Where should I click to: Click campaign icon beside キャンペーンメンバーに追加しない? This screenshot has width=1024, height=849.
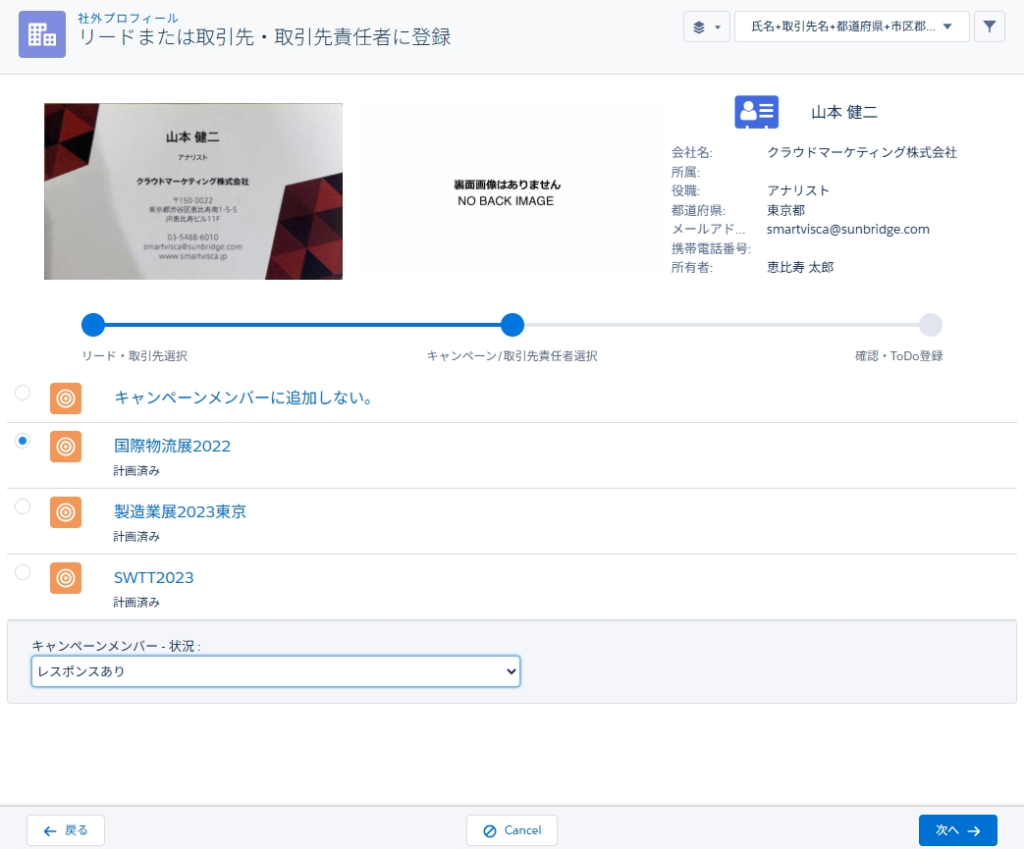coord(66,398)
